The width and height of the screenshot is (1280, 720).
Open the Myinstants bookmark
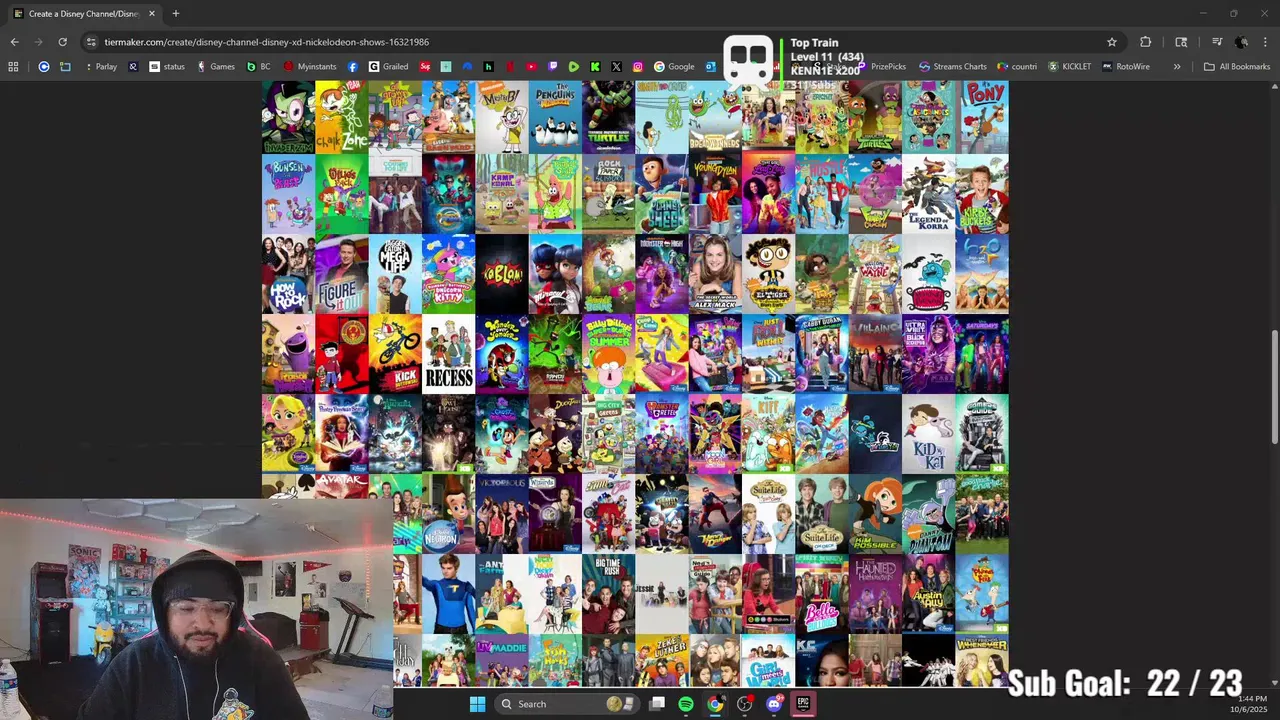tap(310, 67)
